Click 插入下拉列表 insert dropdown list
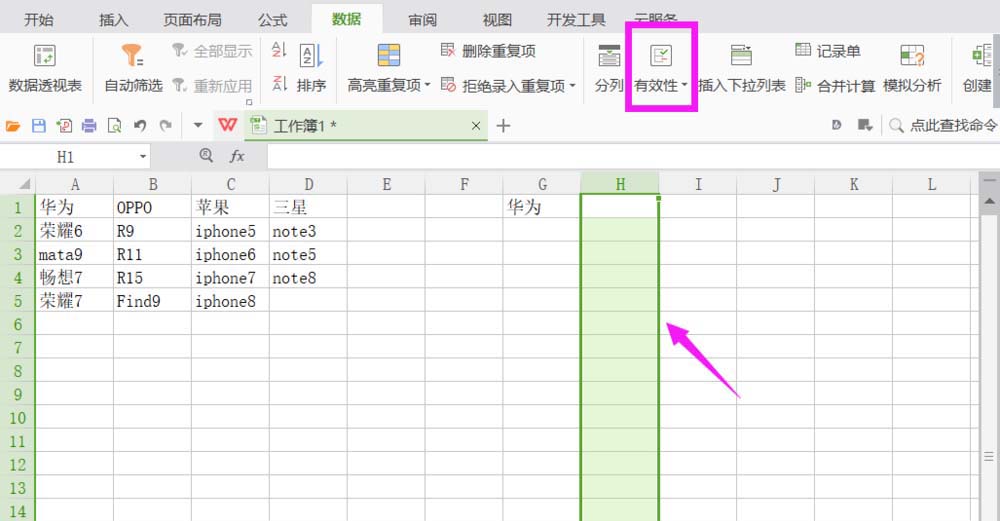 [x=741, y=69]
